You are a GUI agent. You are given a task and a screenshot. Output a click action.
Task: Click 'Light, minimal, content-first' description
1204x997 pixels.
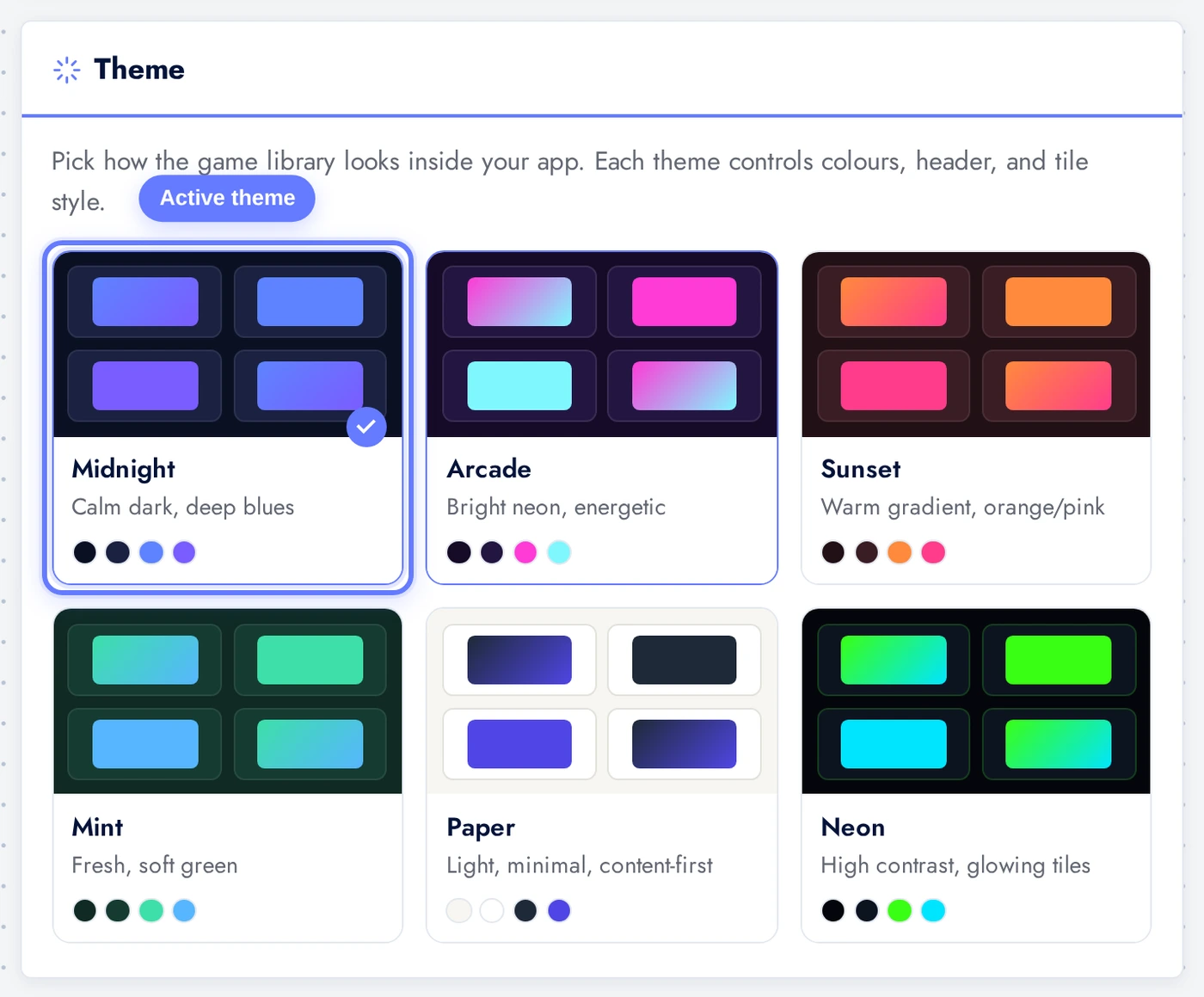point(580,865)
